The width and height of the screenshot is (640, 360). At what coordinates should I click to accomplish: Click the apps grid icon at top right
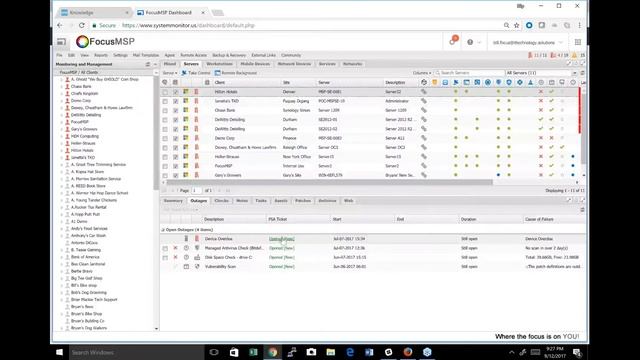(578, 42)
